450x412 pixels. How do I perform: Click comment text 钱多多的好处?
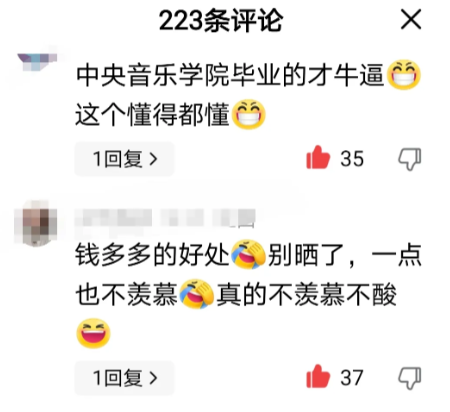(153, 255)
